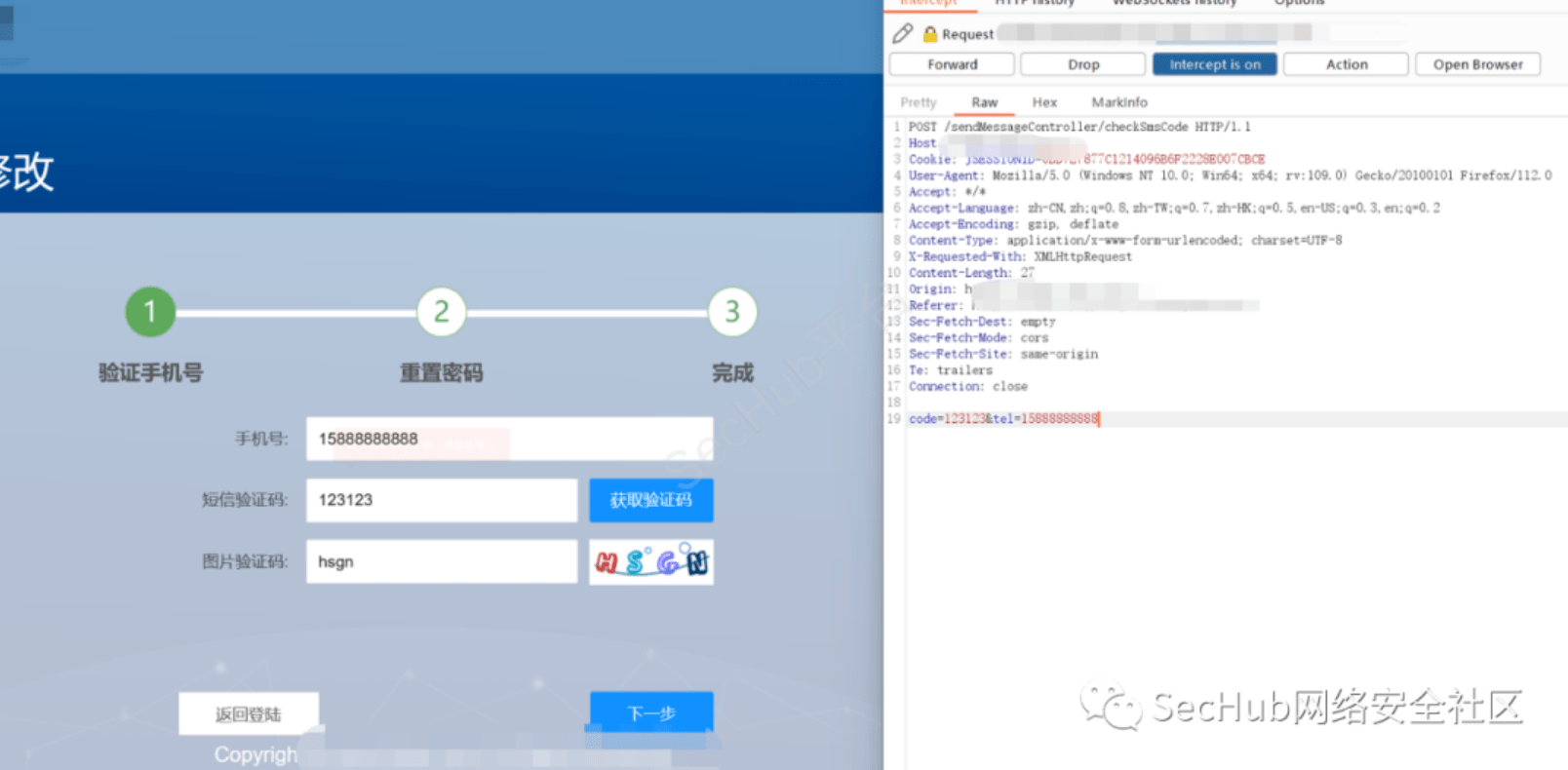Switch to the Hex view tab
The height and width of the screenshot is (770, 1568).
coord(1044,102)
